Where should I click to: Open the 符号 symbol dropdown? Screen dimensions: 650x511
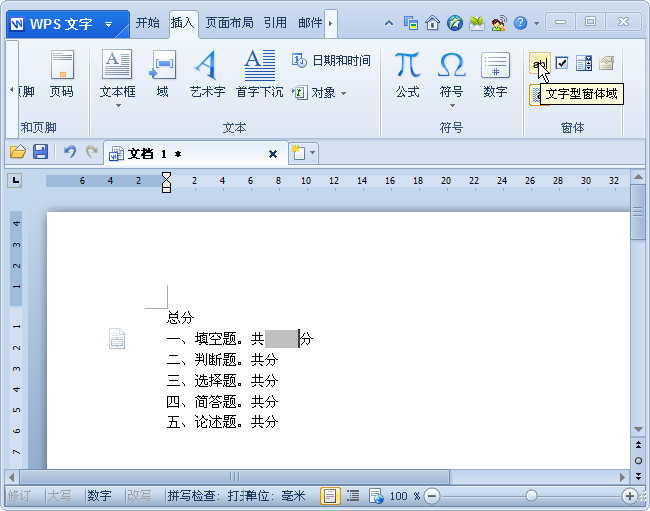pos(451,105)
